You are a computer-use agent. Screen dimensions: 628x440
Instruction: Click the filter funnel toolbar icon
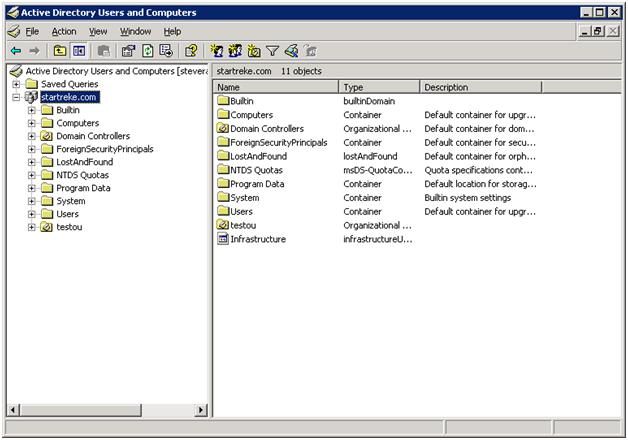[x=272, y=51]
